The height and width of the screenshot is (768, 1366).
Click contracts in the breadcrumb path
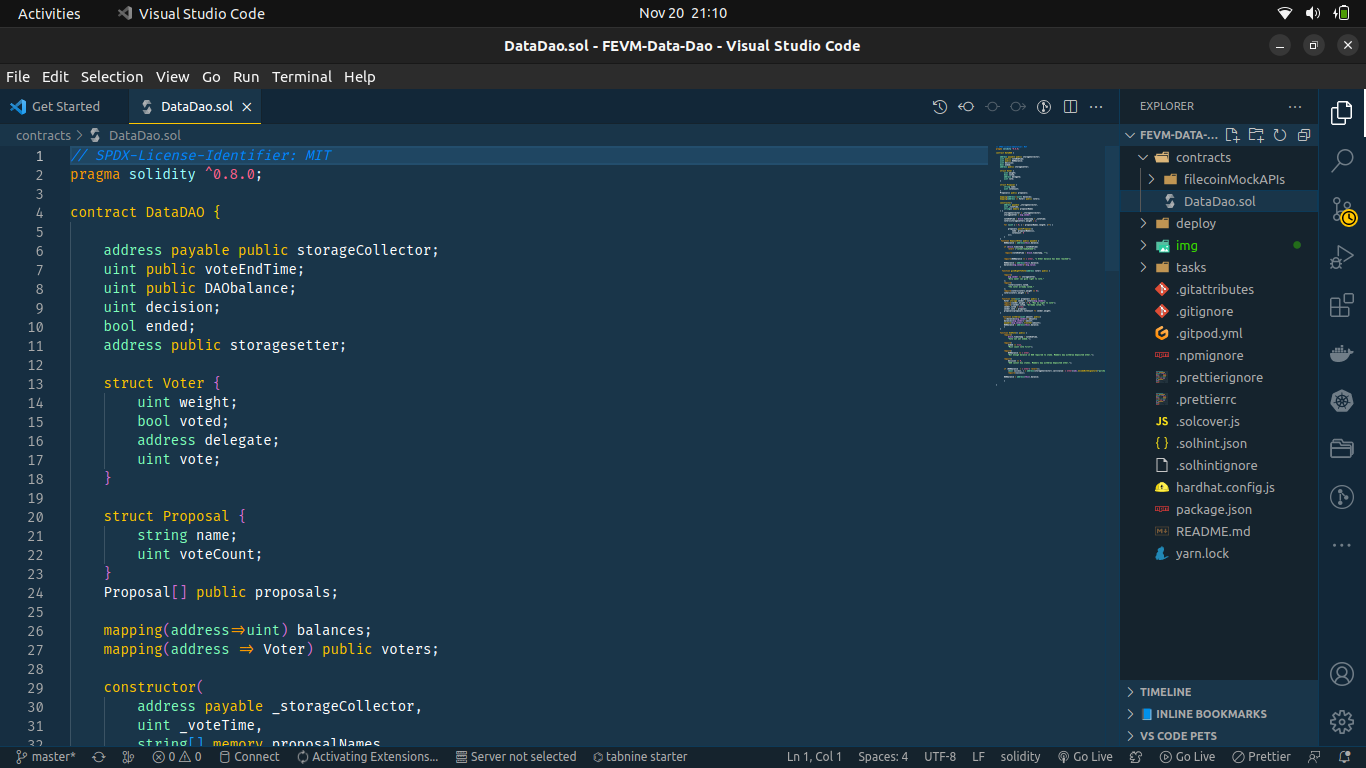click(x=43, y=135)
